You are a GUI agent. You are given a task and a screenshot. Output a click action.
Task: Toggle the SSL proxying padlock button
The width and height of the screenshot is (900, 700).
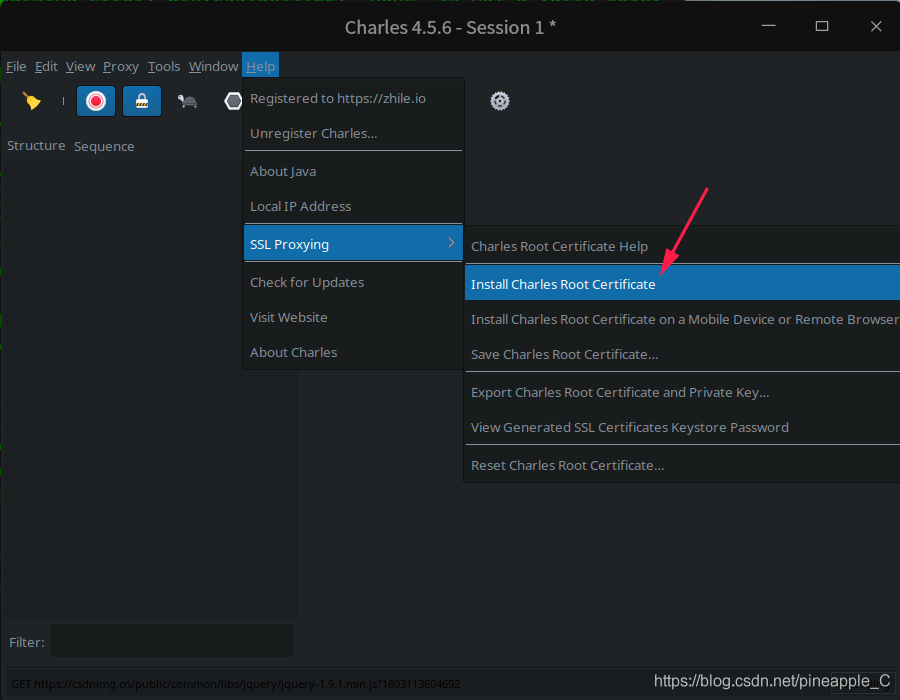[x=142, y=101]
